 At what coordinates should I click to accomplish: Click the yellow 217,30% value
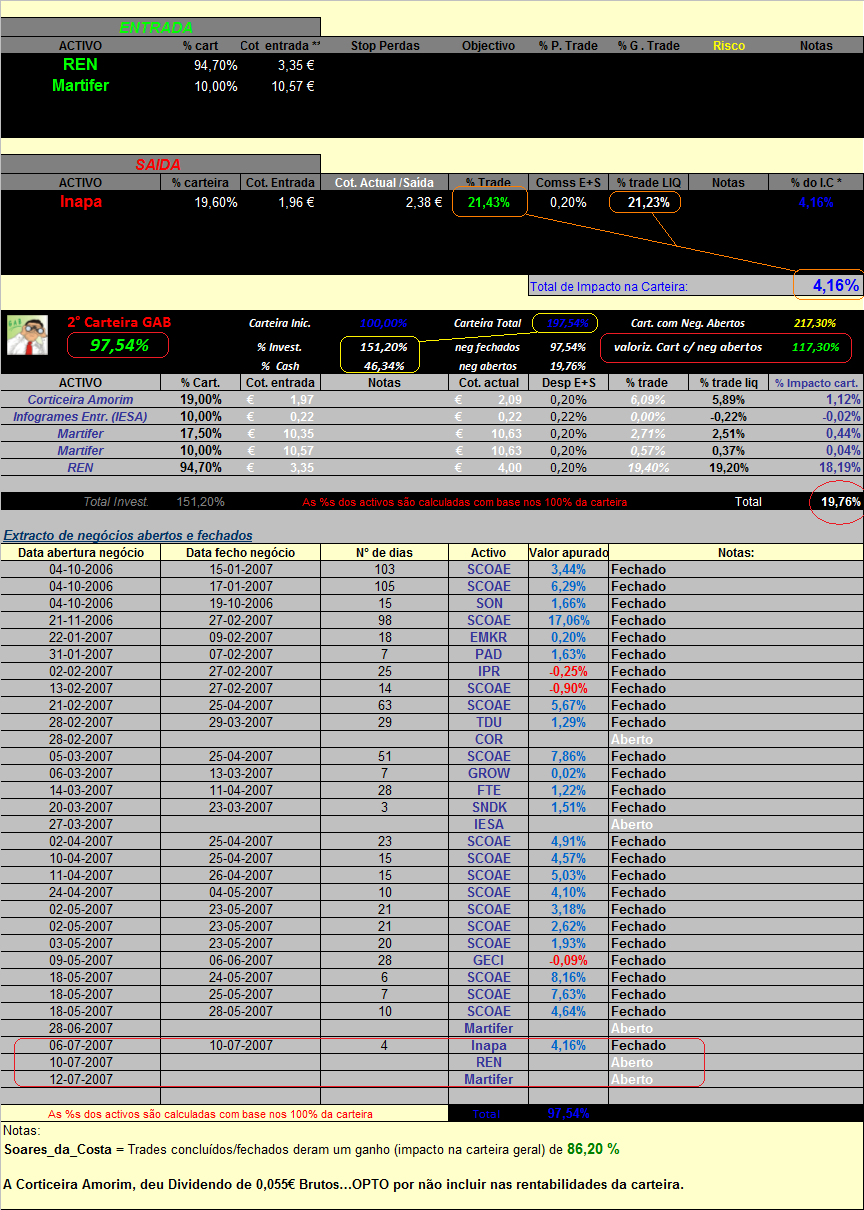pos(814,323)
